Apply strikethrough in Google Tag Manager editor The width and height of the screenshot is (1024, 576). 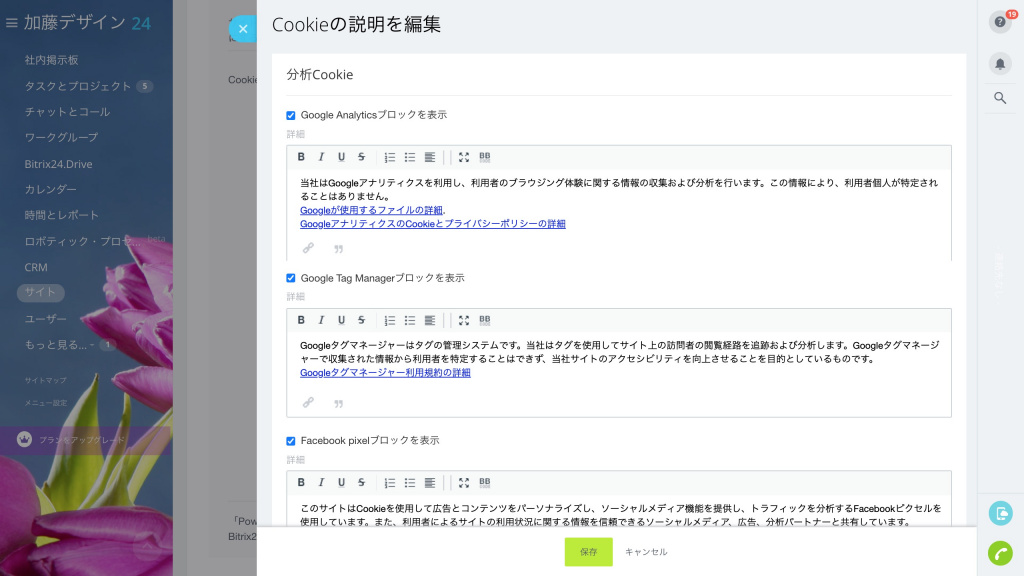[x=361, y=320]
